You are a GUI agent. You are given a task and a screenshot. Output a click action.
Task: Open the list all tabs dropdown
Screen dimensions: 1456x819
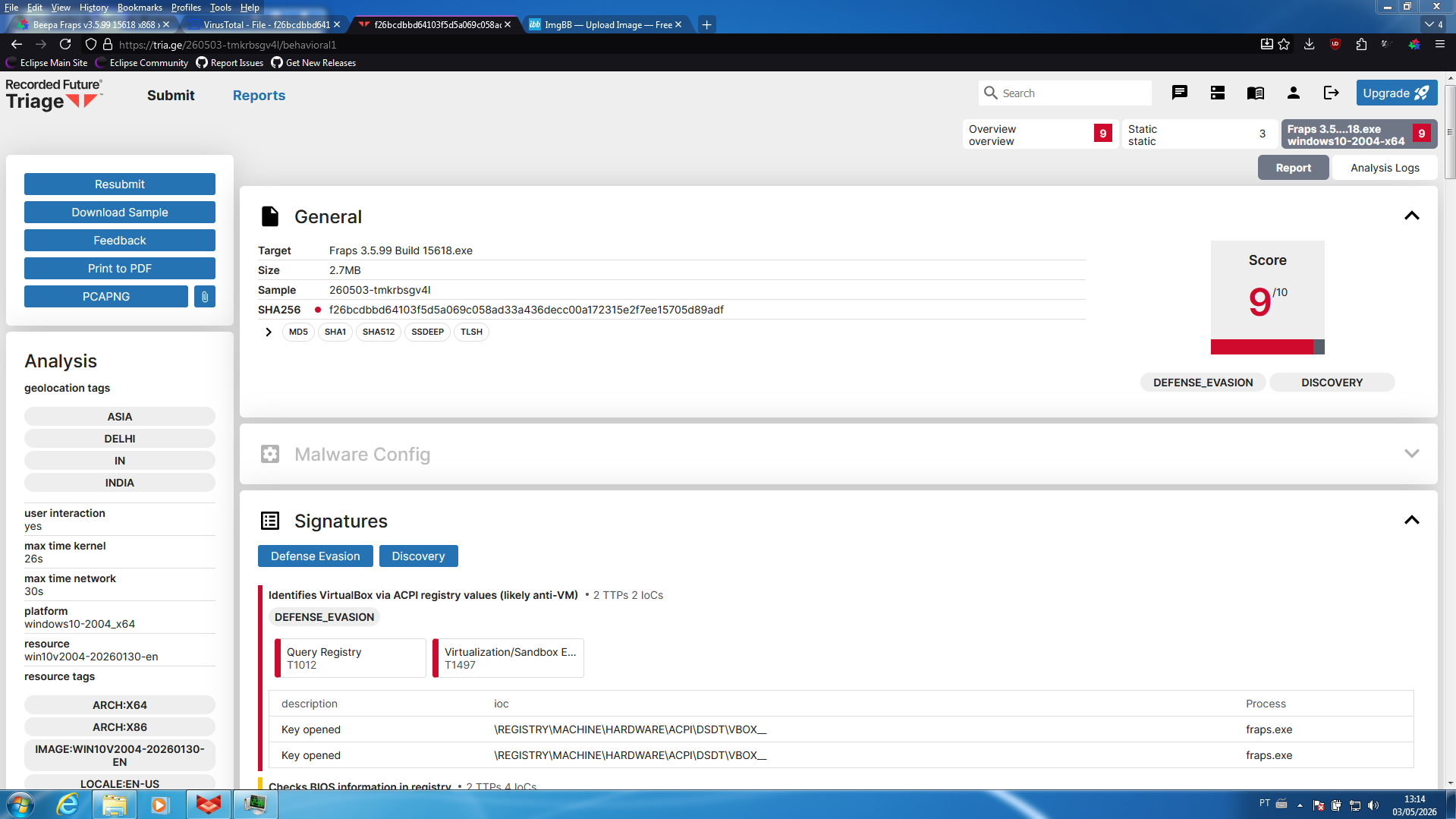pyautogui.click(x=1434, y=24)
